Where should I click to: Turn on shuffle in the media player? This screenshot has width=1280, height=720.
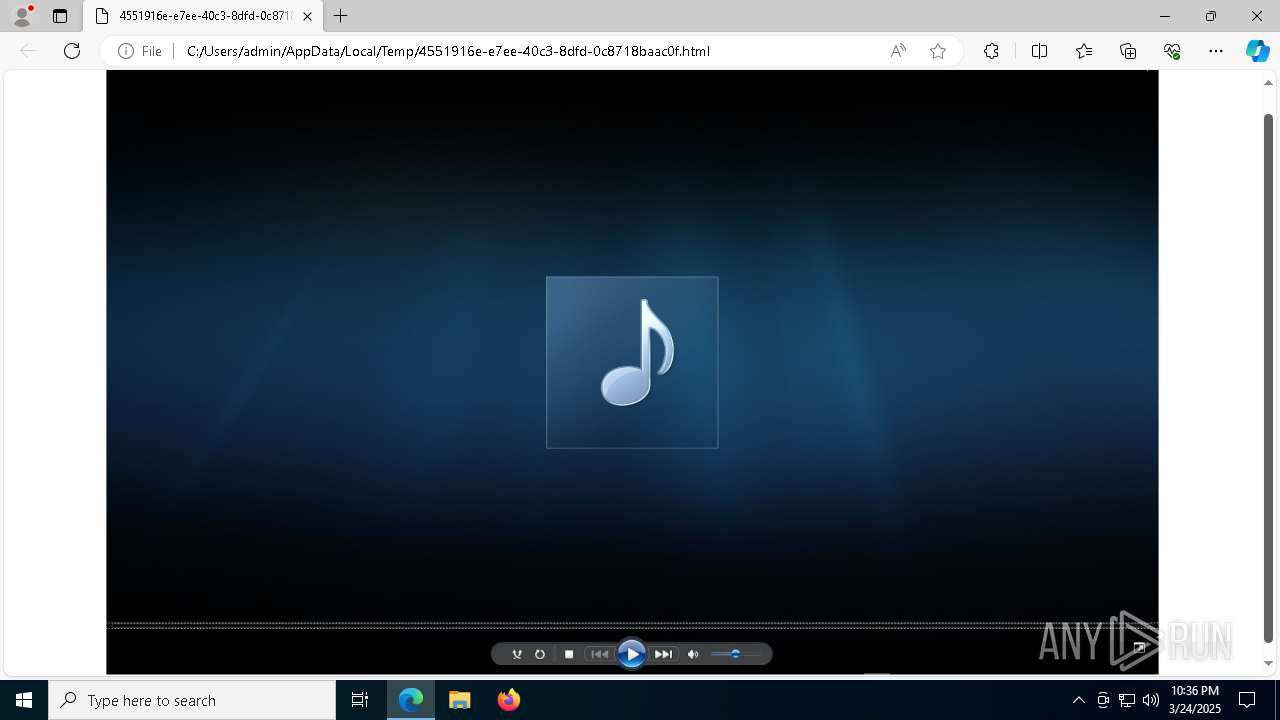pos(517,654)
